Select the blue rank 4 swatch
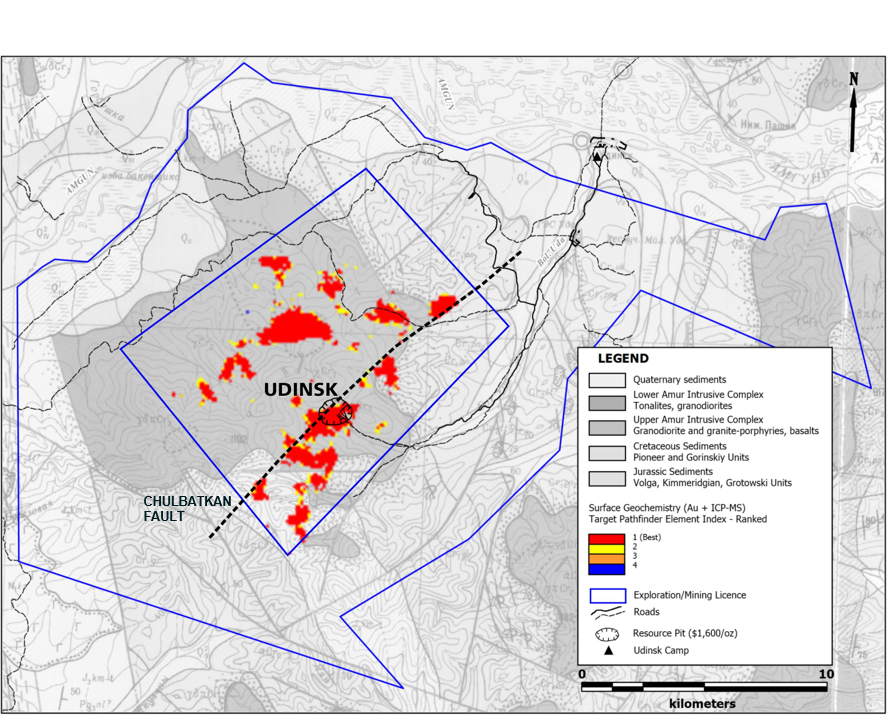This screenshot has height=715, width=887. [x=606, y=569]
